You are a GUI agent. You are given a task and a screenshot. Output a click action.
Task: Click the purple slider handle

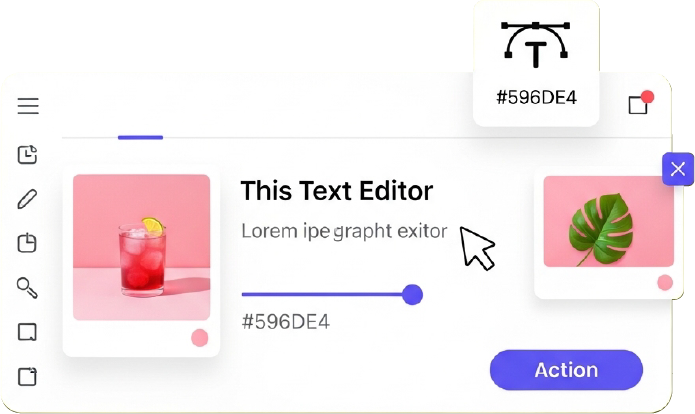click(x=412, y=294)
